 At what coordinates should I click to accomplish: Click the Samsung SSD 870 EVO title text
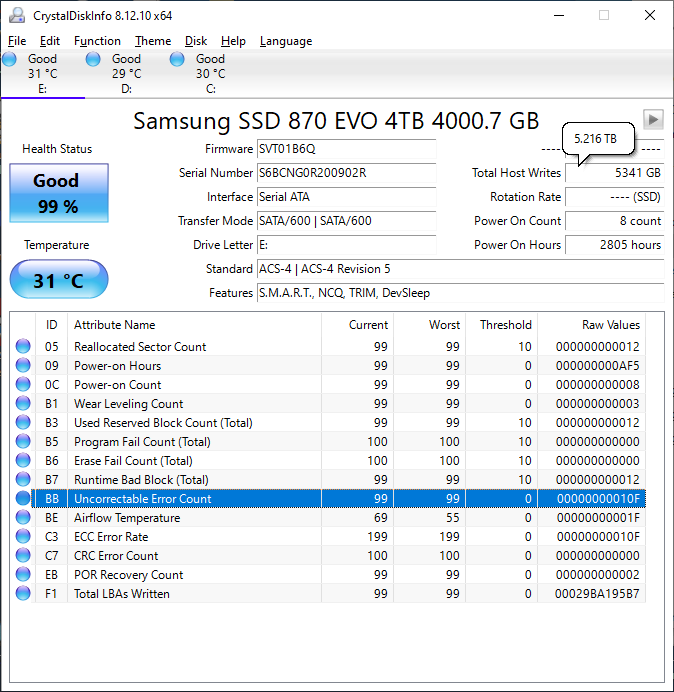[x=336, y=120]
